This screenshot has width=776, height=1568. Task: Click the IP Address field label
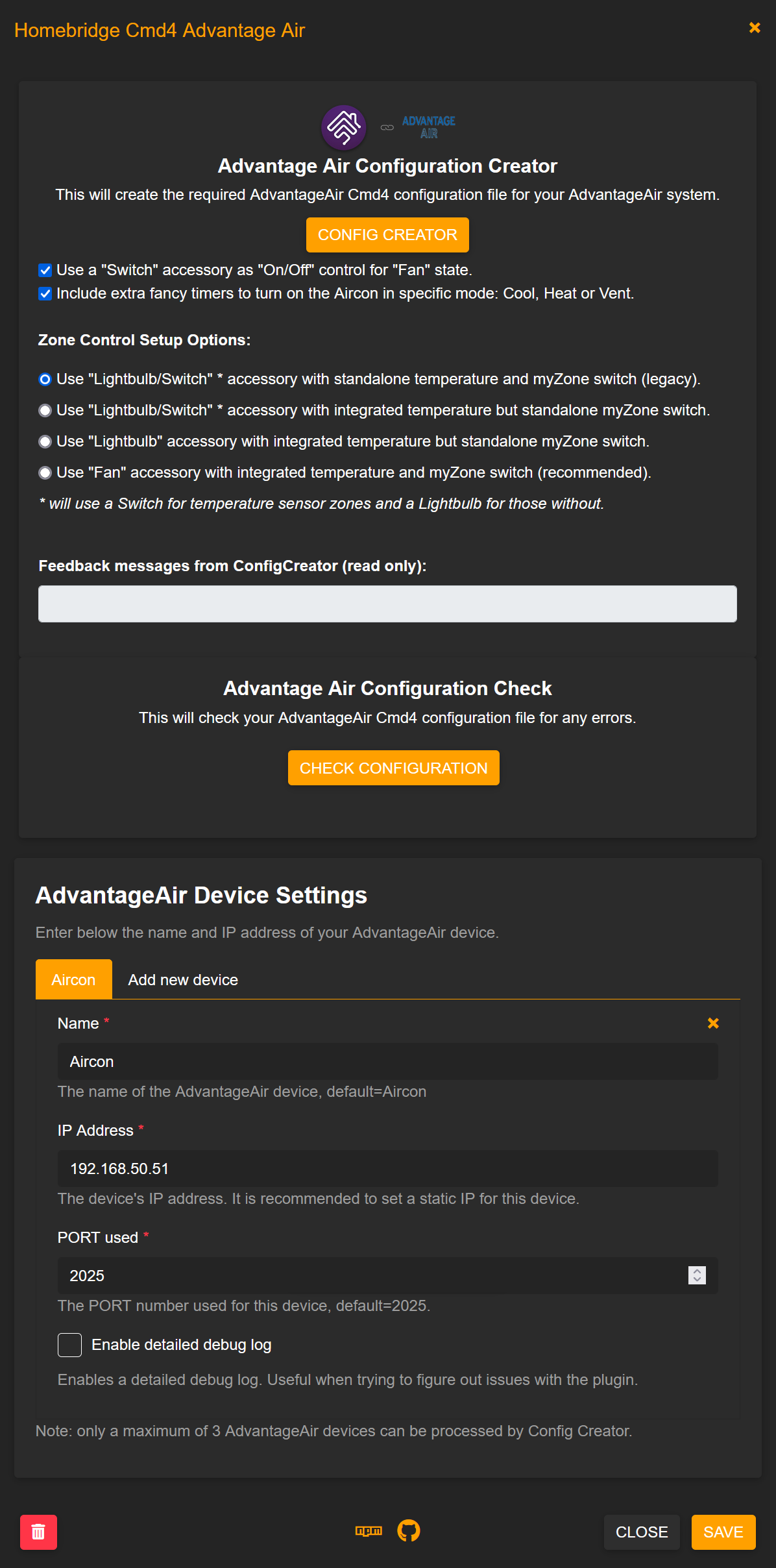95,1131
